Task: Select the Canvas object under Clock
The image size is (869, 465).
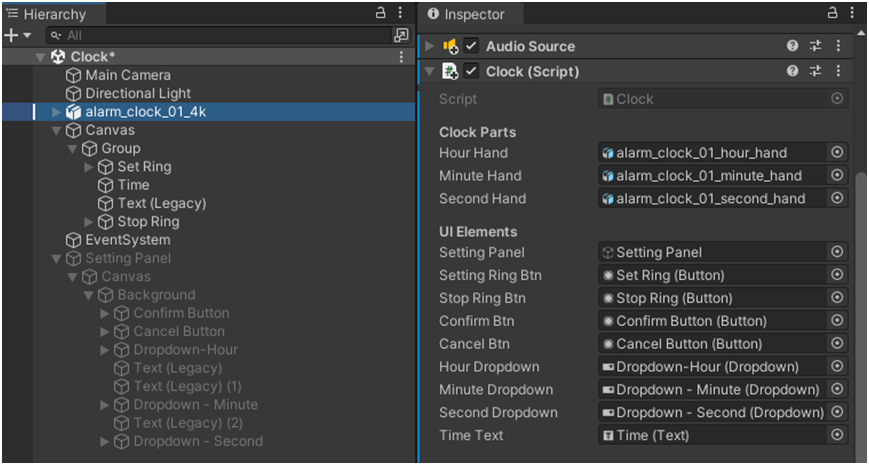Action: 100,130
